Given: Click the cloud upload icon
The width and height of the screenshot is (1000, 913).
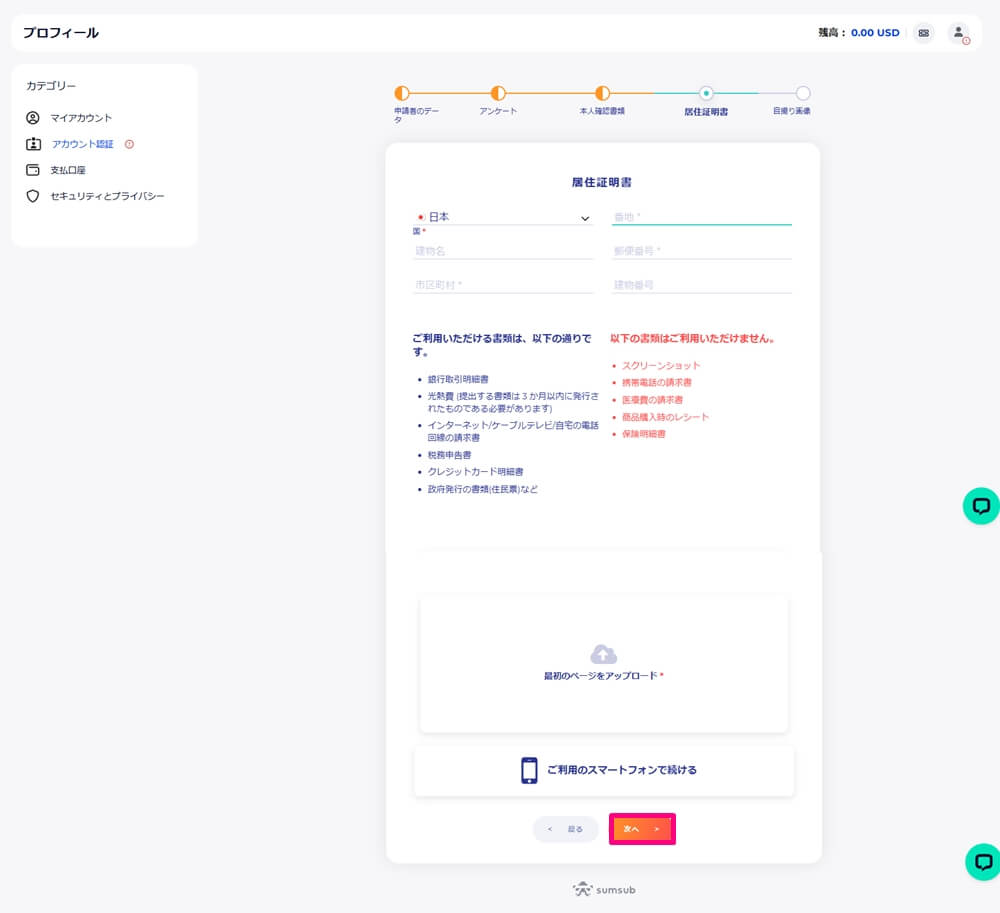Looking at the screenshot, I should [x=603, y=654].
